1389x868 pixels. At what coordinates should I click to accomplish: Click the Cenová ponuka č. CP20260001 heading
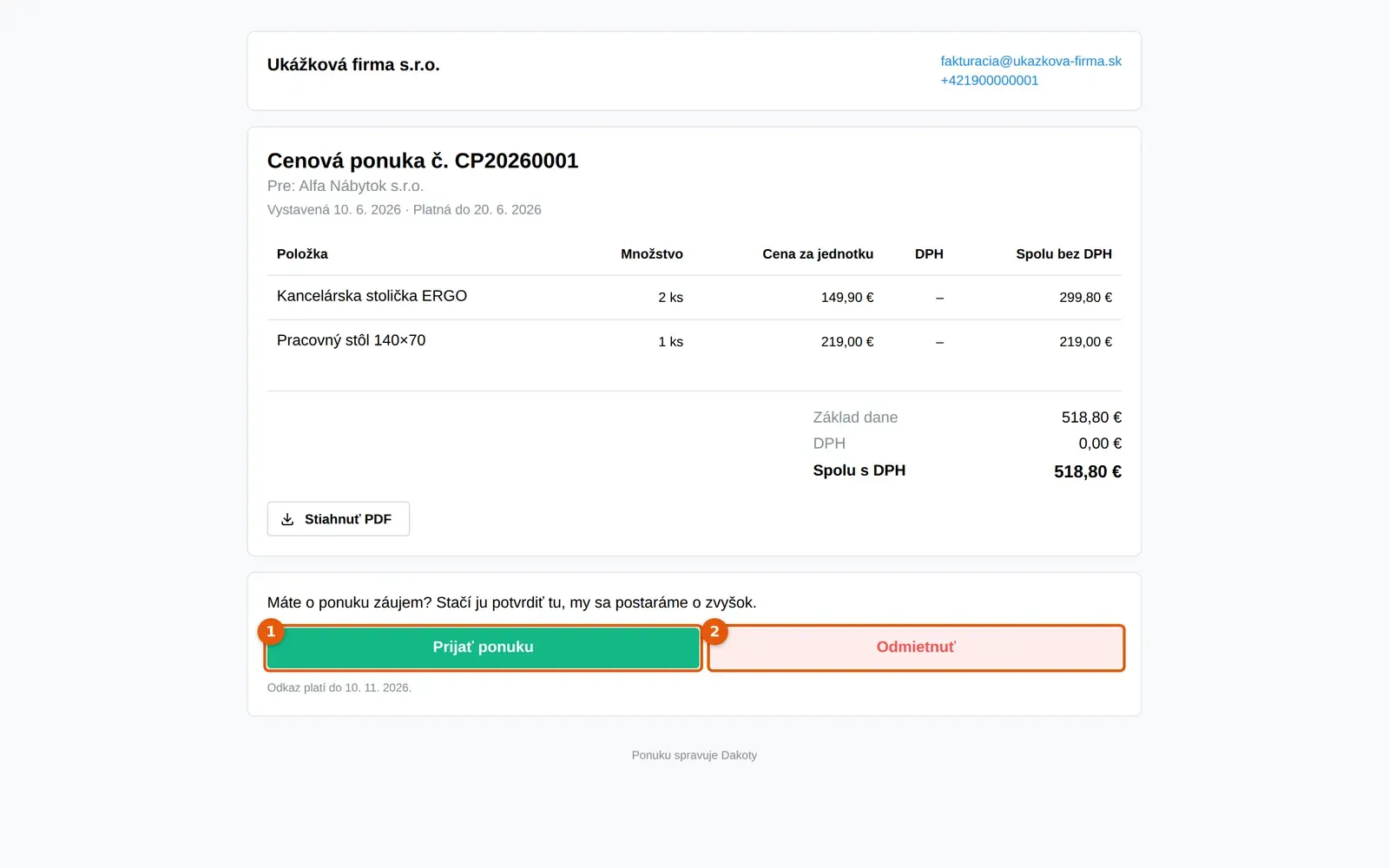[x=423, y=161]
